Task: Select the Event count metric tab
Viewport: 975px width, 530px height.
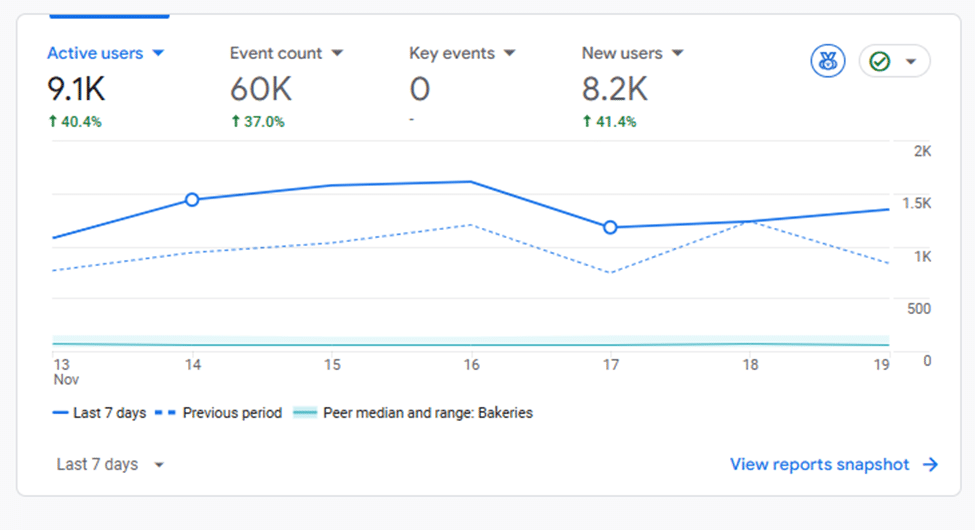Action: pos(276,53)
